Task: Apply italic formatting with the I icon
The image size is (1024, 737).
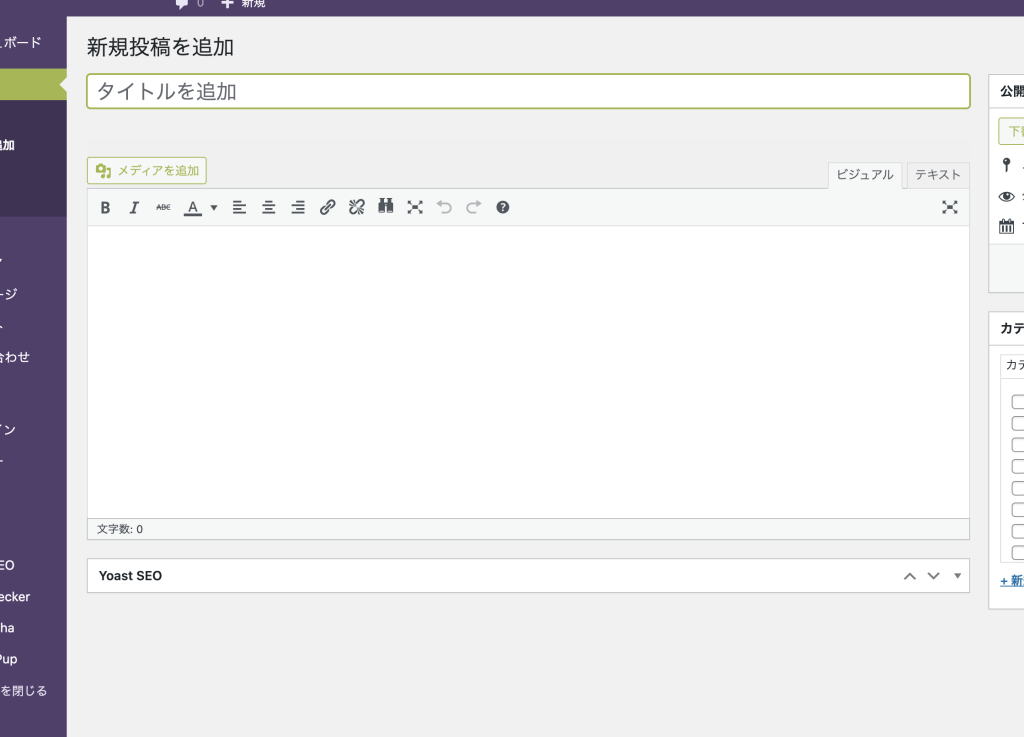Action: point(134,208)
